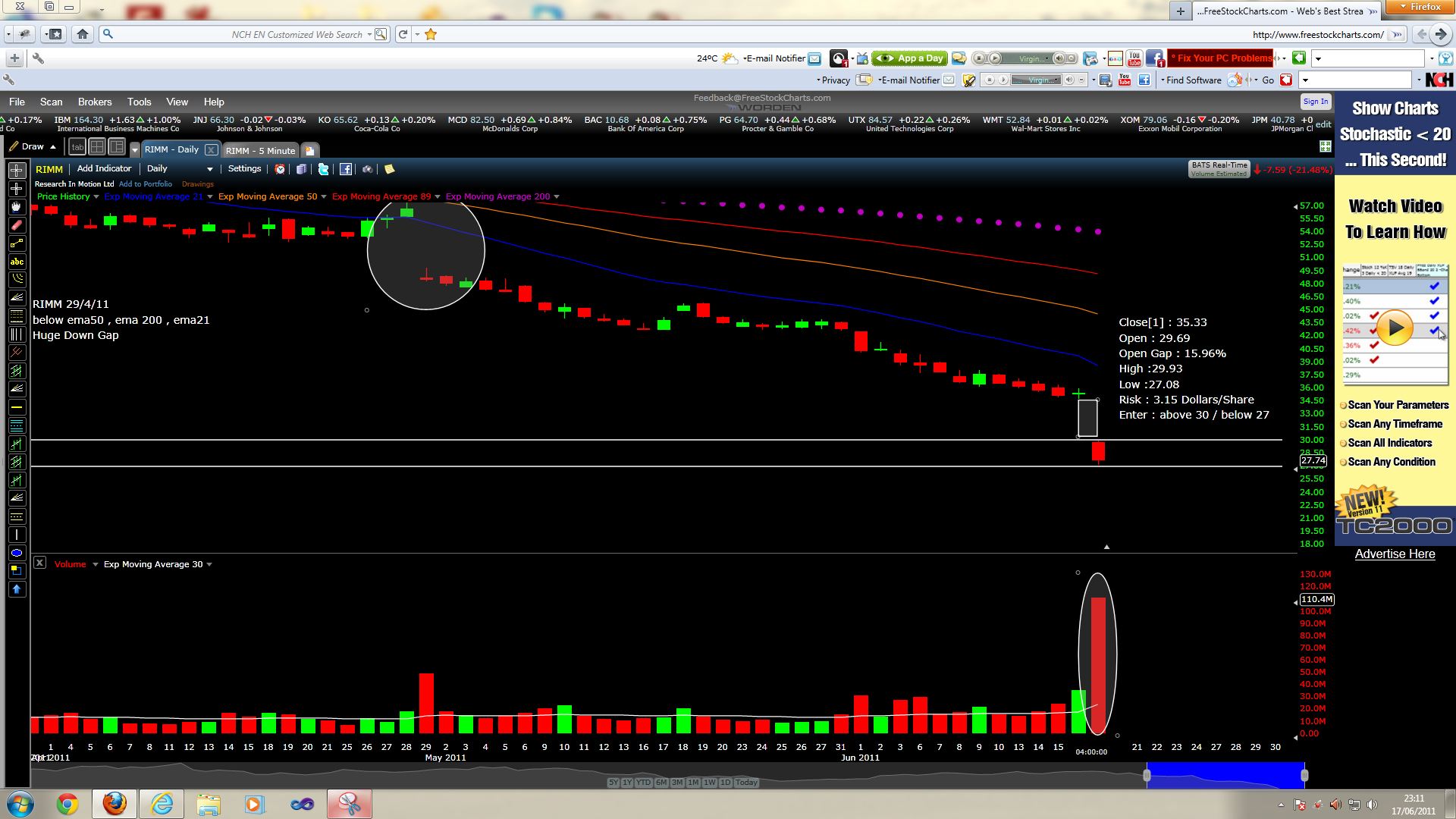Select the hand pan tool
This screenshot has height=819, width=1456.
[x=17, y=207]
